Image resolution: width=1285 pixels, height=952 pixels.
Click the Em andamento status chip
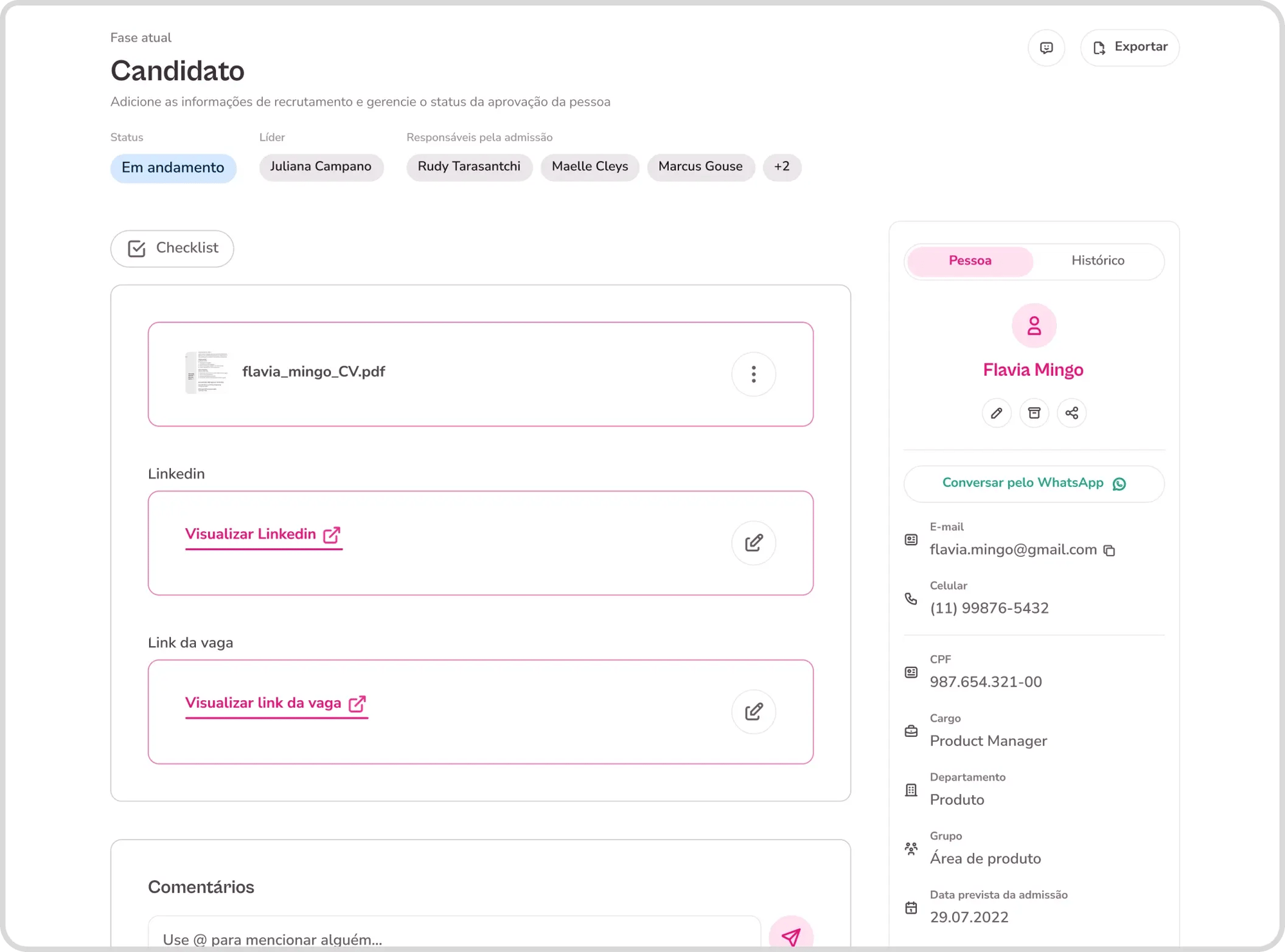173,168
